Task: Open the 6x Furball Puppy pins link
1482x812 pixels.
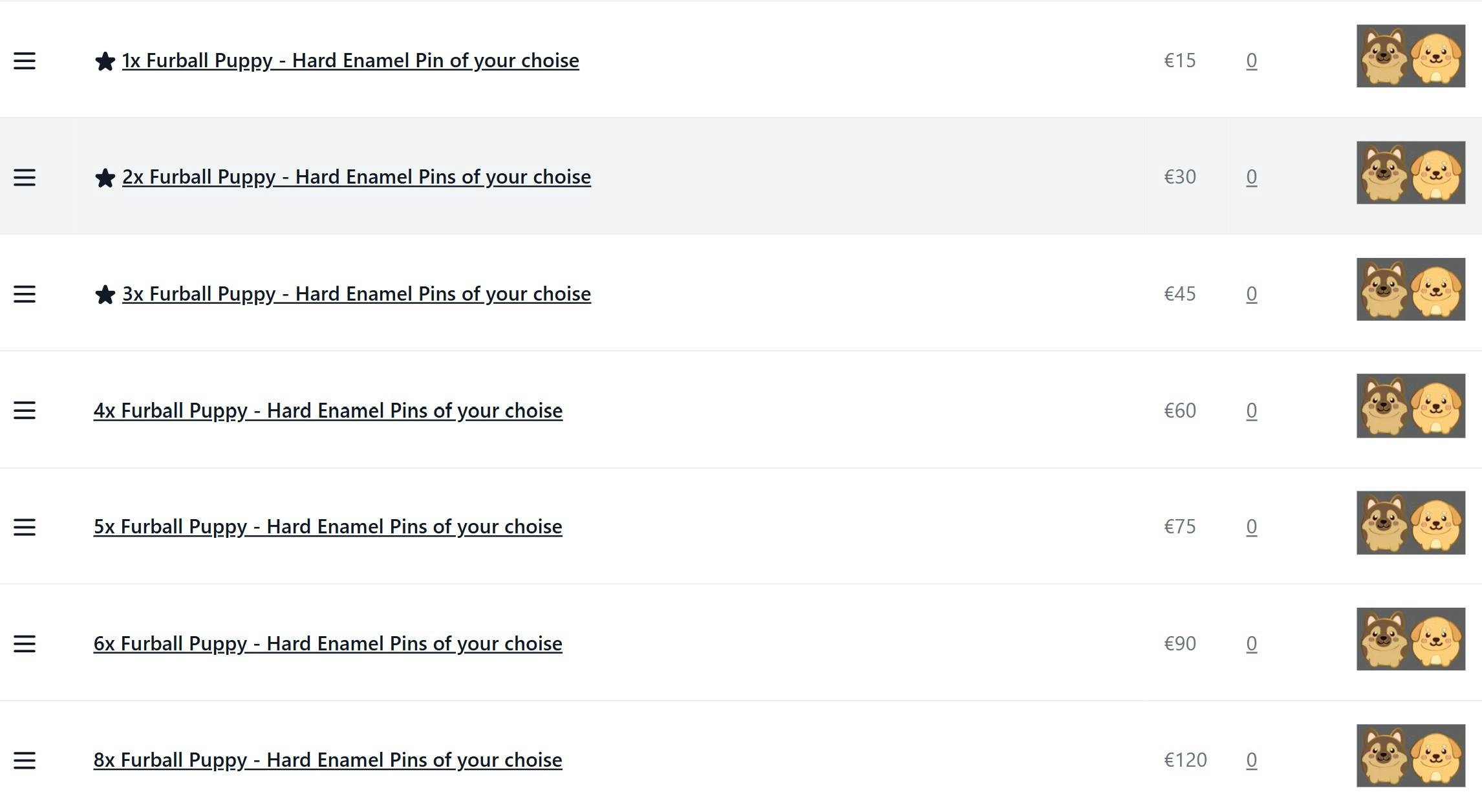Action: [x=328, y=643]
